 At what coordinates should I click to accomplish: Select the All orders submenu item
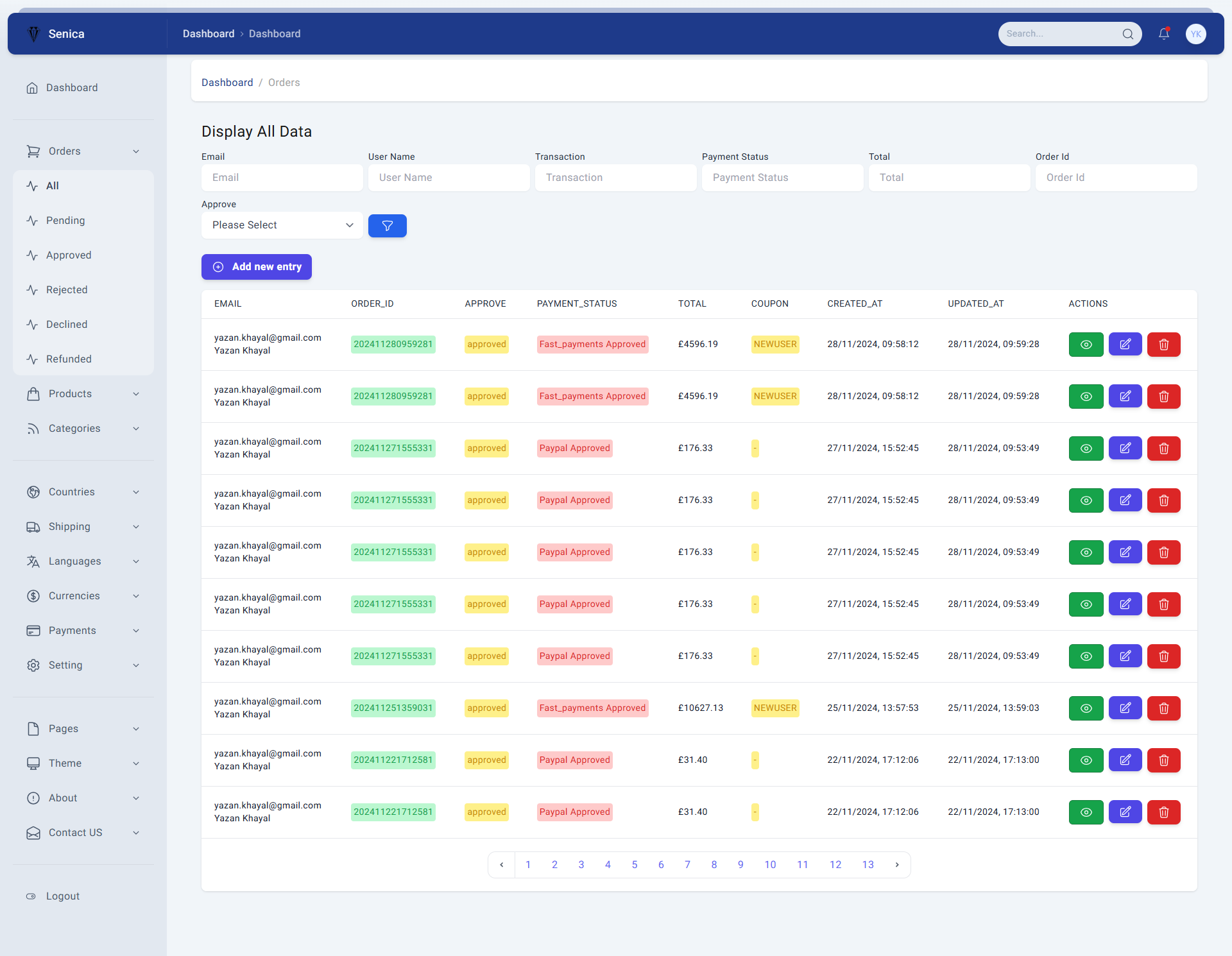point(83,186)
